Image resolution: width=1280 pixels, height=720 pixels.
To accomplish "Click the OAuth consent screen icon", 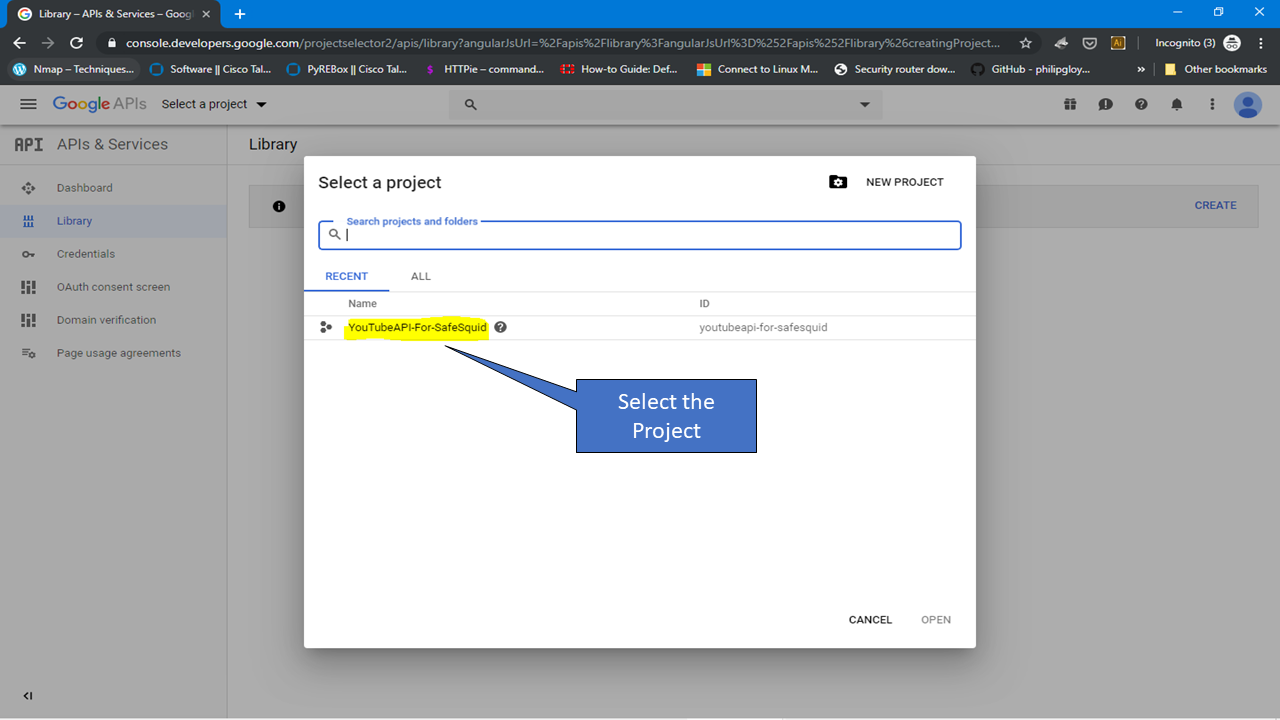I will pos(28,287).
